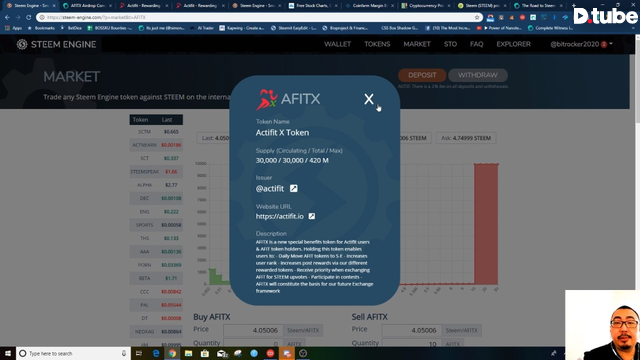Switch to the Free Stock Charts tab
Viewport: 640px width, 360px height.
312,6
